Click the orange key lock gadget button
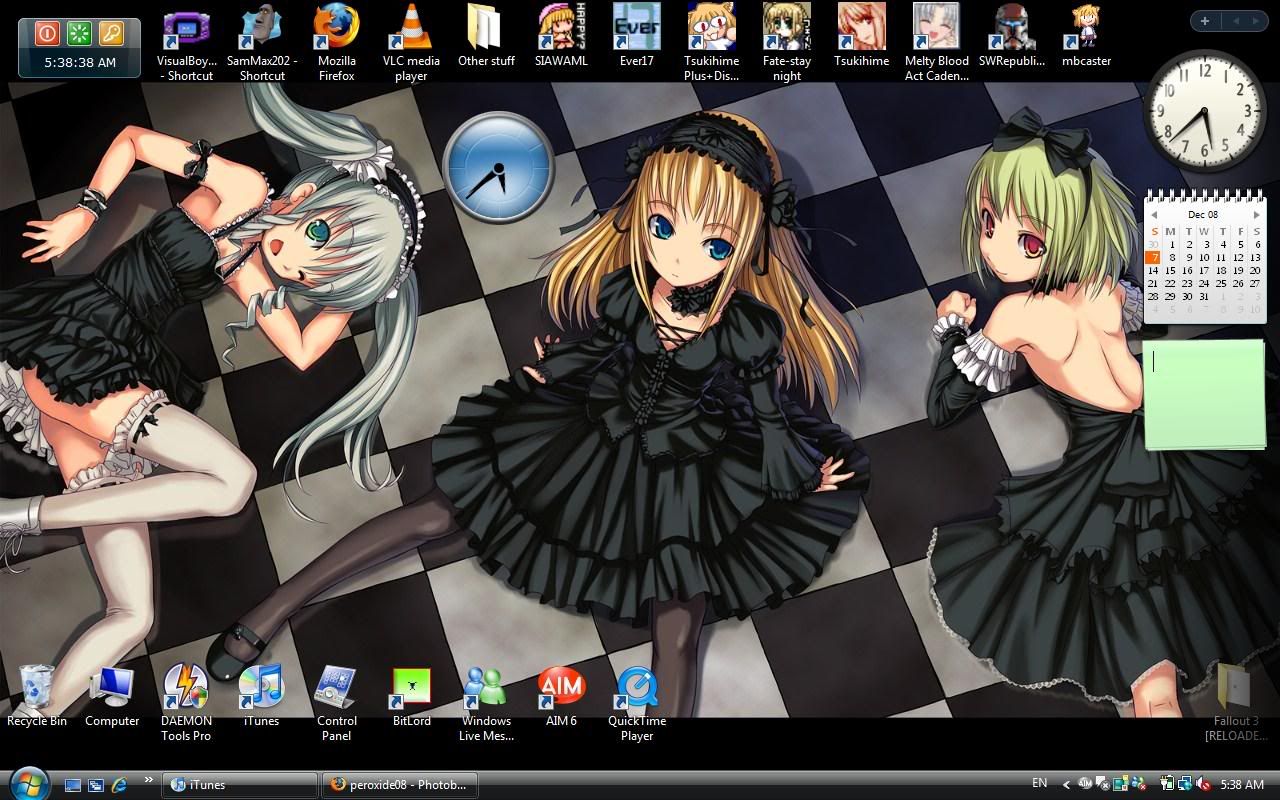Viewport: 1280px width, 800px height. 110,34
